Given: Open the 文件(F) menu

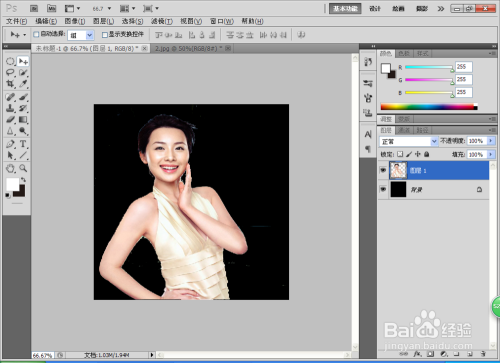Looking at the screenshot, I should point(16,21).
